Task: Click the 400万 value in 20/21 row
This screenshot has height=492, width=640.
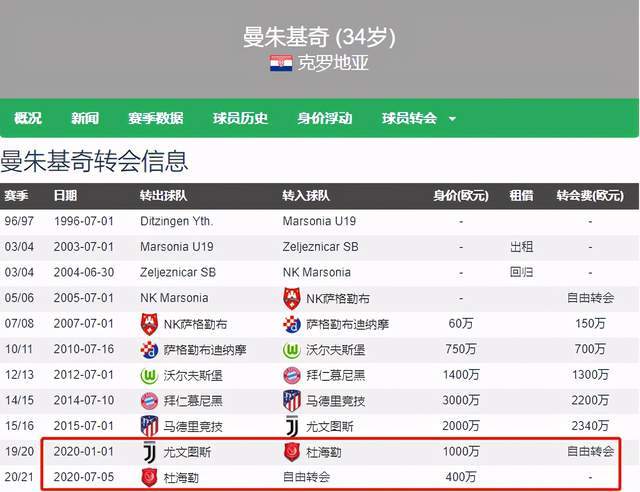Action: (x=461, y=477)
